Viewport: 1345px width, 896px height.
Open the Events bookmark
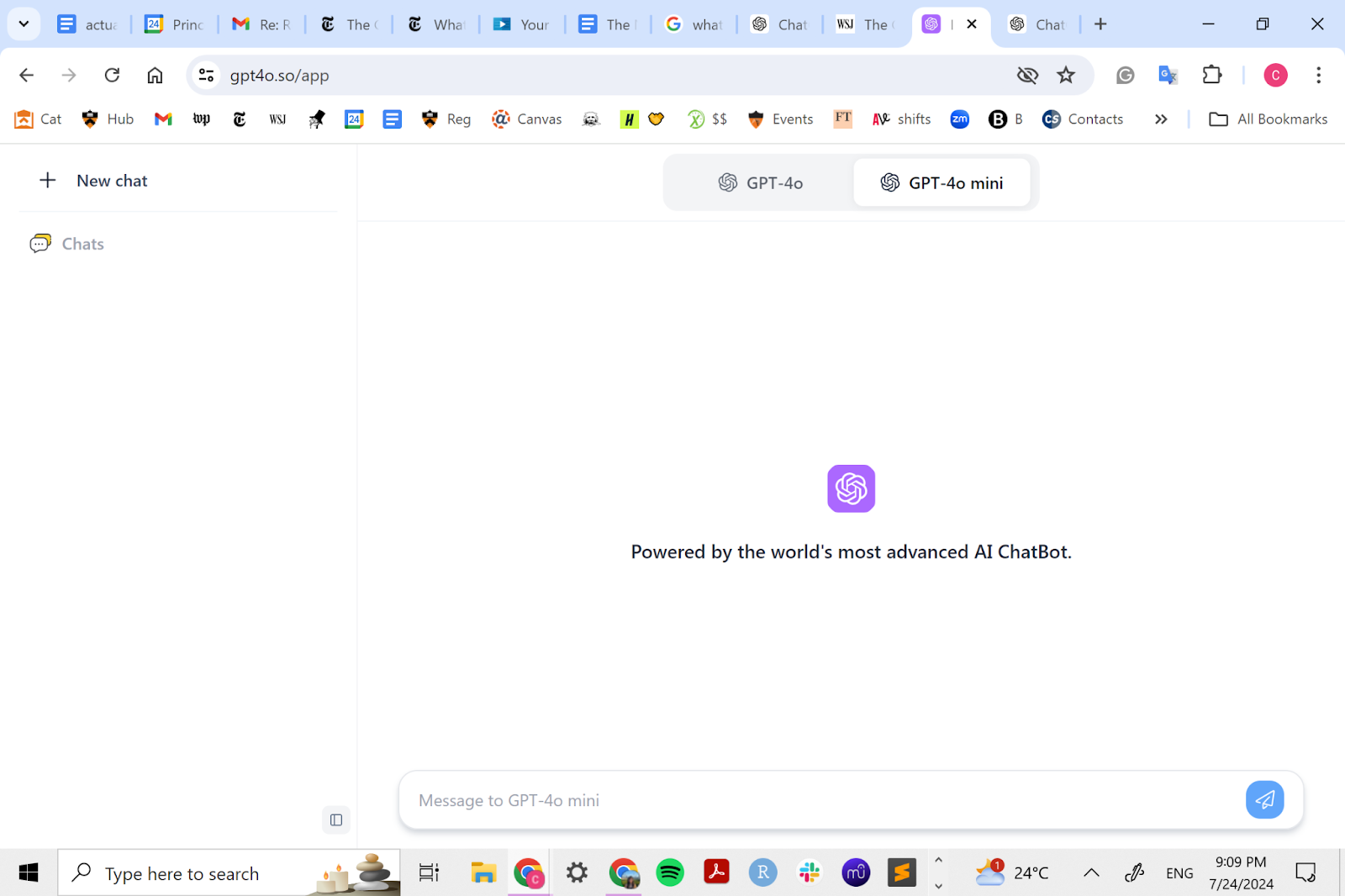point(780,119)
